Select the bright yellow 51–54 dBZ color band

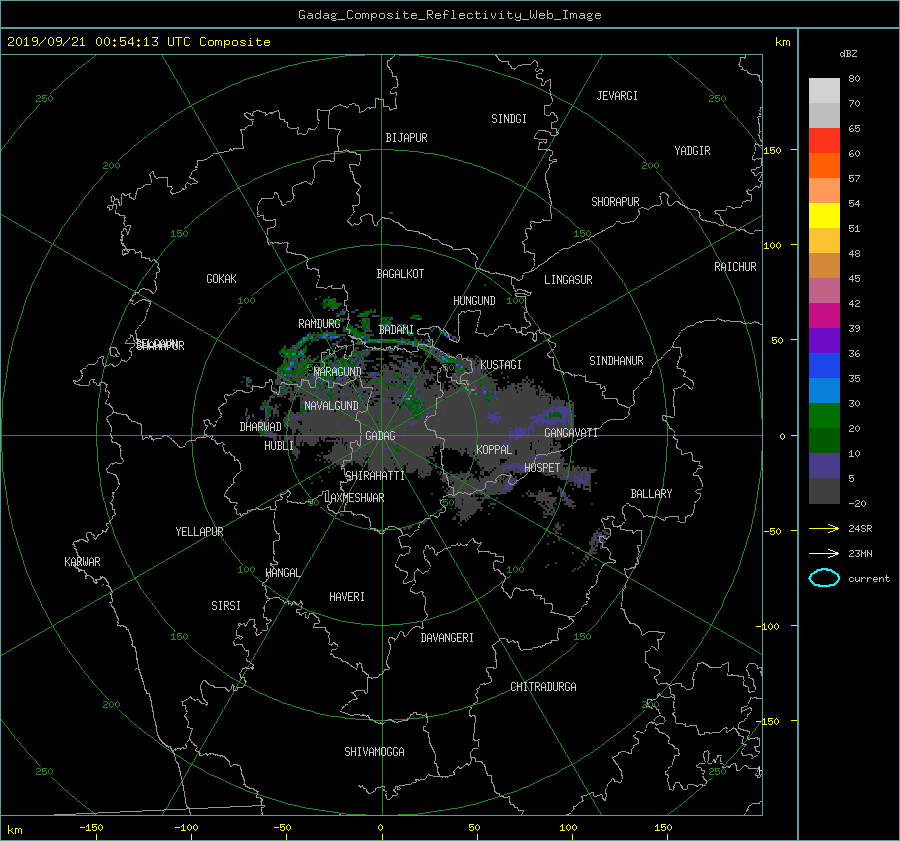pos(824,216)
